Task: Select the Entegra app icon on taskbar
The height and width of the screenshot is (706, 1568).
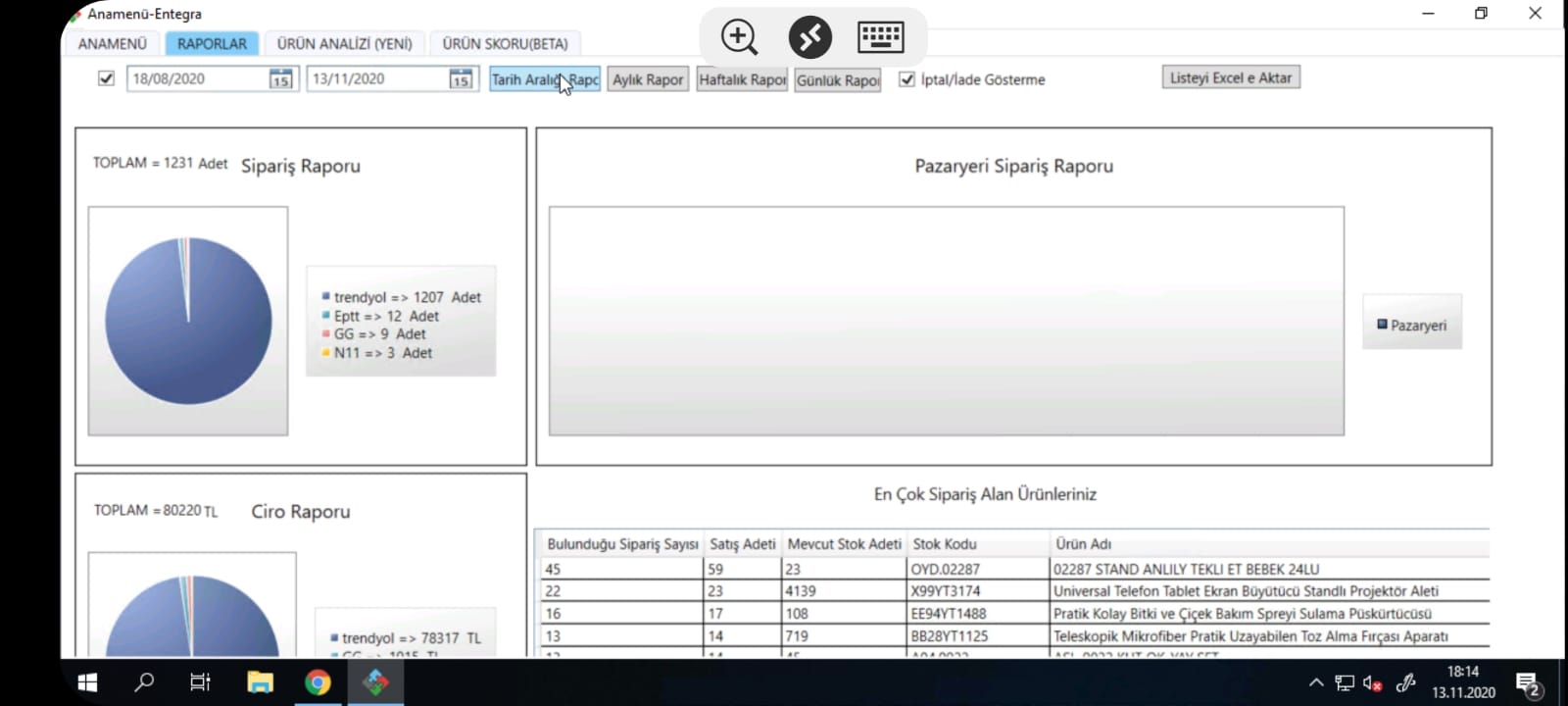Action: tap(375, 682)
